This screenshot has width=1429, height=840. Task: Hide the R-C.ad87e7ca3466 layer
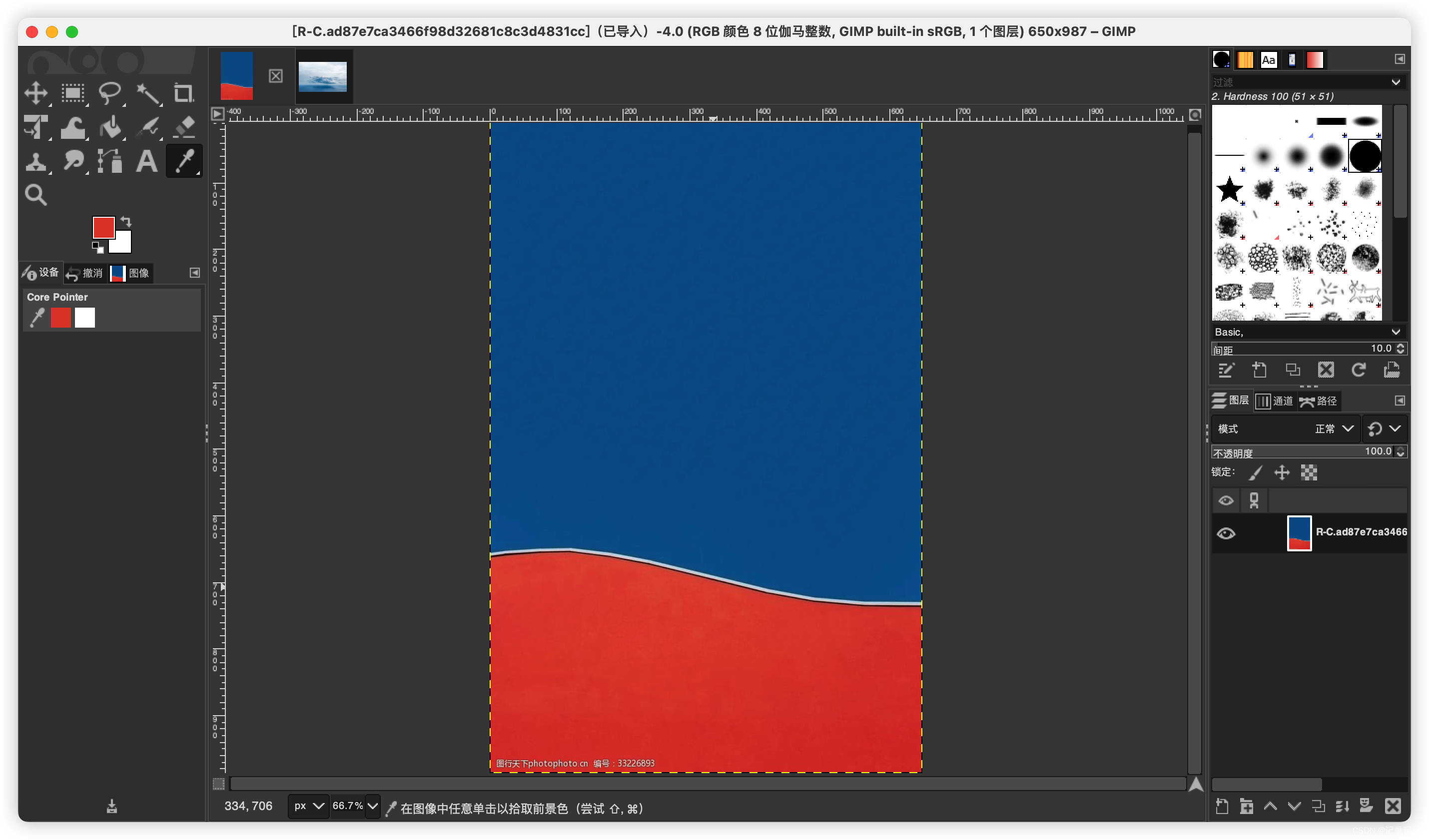(1227, 533)
